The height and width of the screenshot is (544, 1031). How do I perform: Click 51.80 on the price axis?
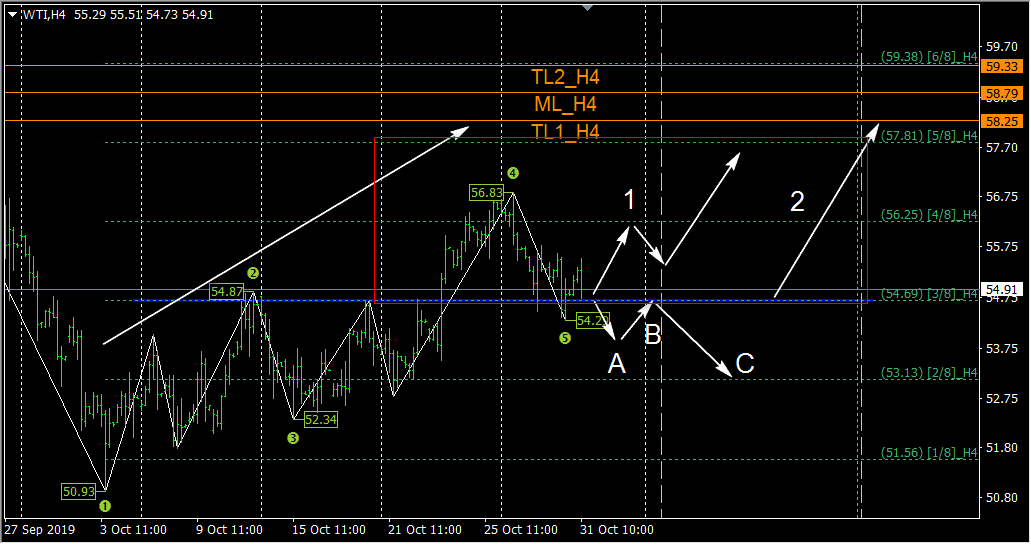pos(1001,447)
